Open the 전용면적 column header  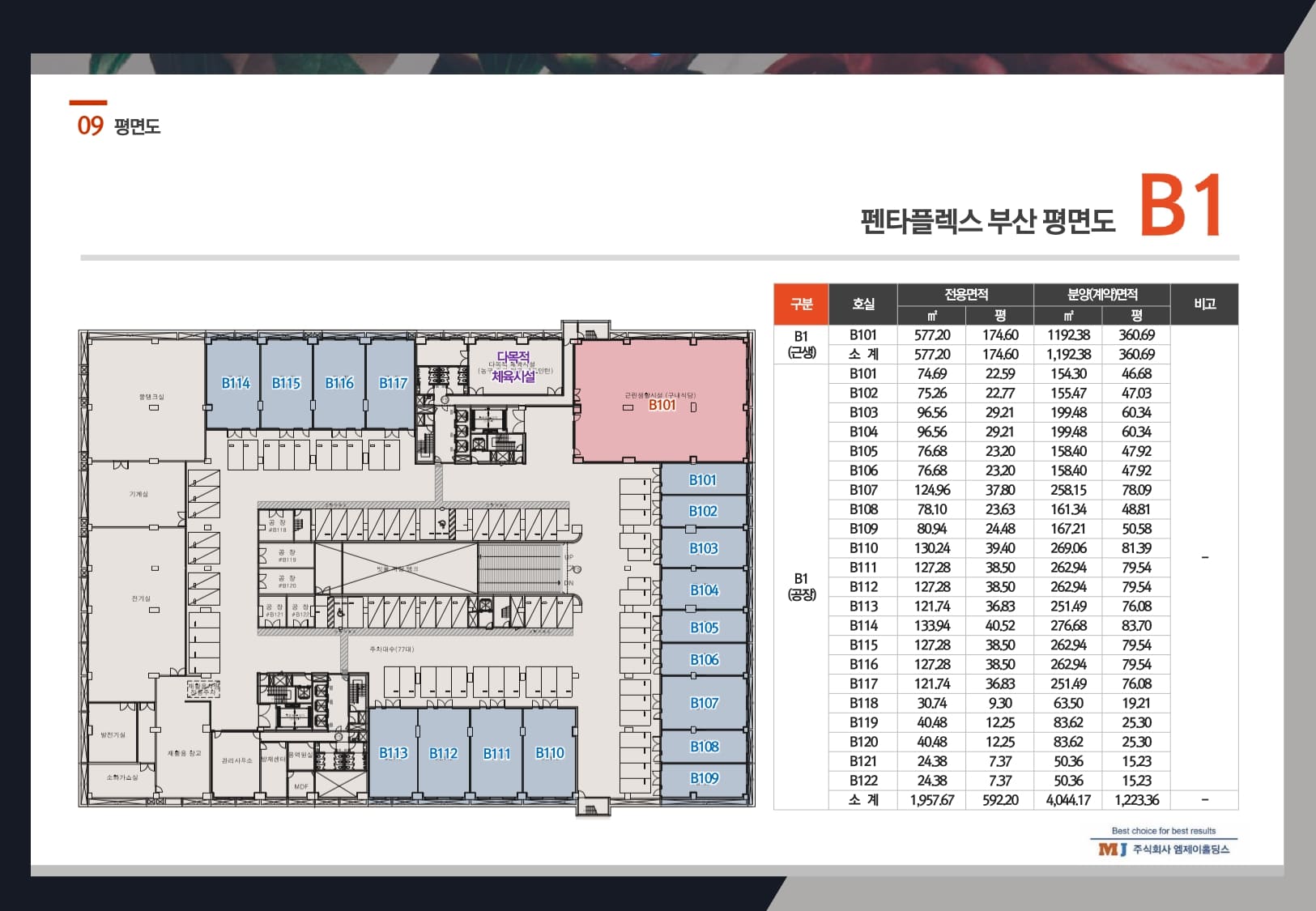(x=968, y=295)
